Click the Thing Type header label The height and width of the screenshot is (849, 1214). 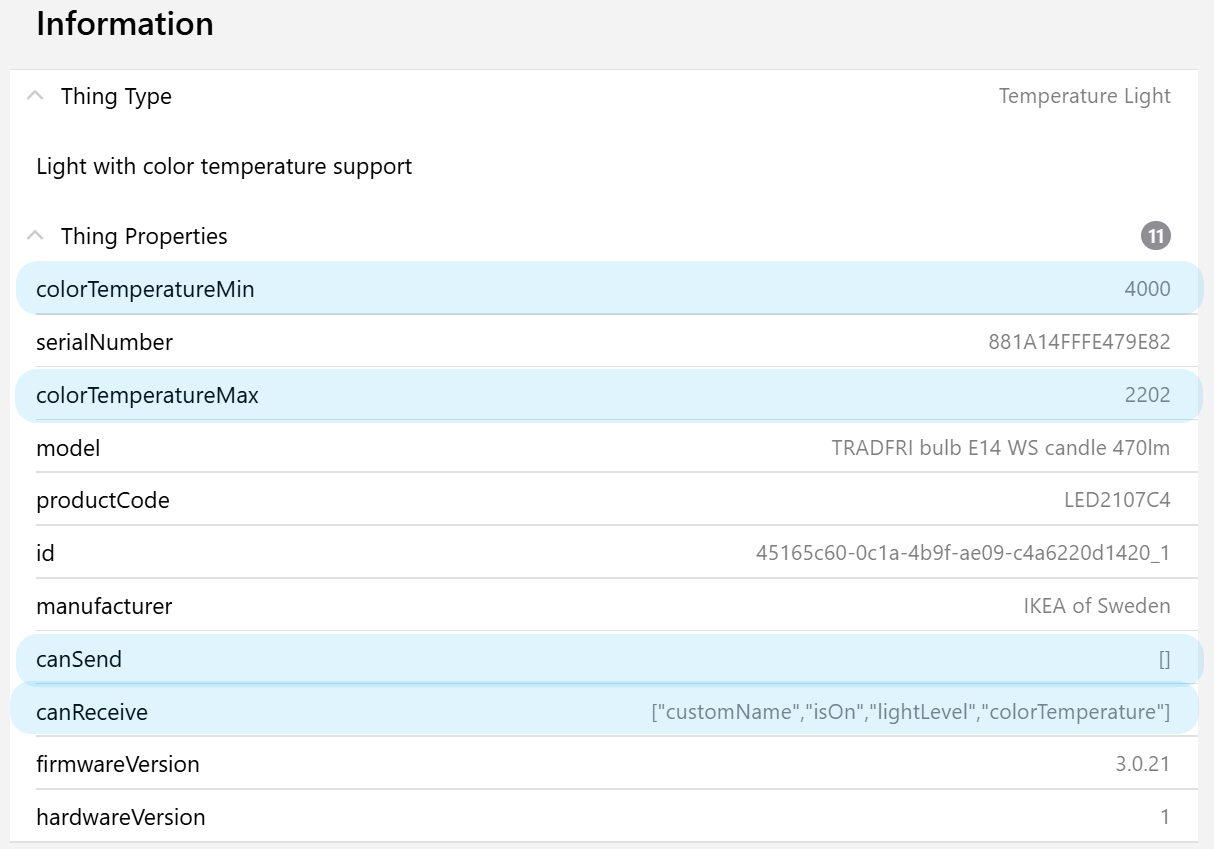point(116,96)
